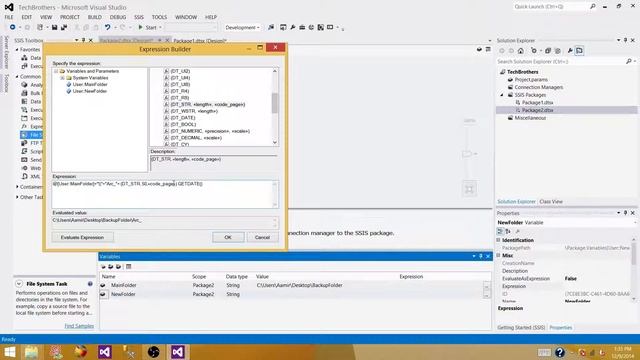640x360 pixels.
Task: Select the (DT_NUMERIC, precision, scale) function
Action: [x=210, y=131]
